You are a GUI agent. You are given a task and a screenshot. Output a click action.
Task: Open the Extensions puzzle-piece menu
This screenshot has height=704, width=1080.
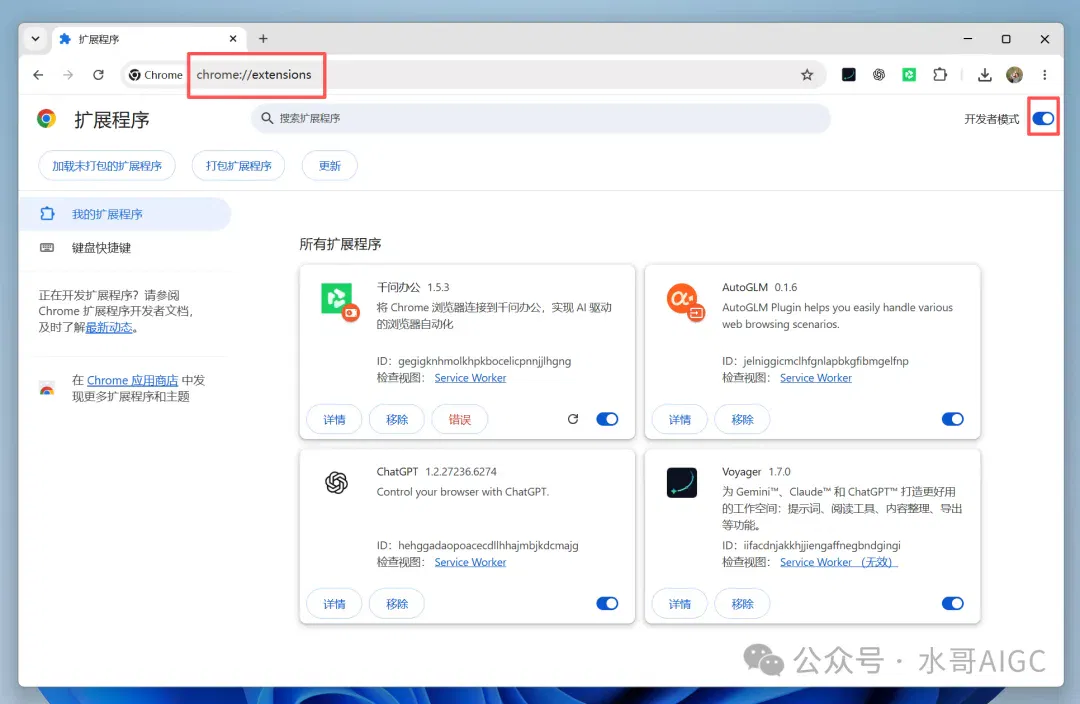(940, 75)
